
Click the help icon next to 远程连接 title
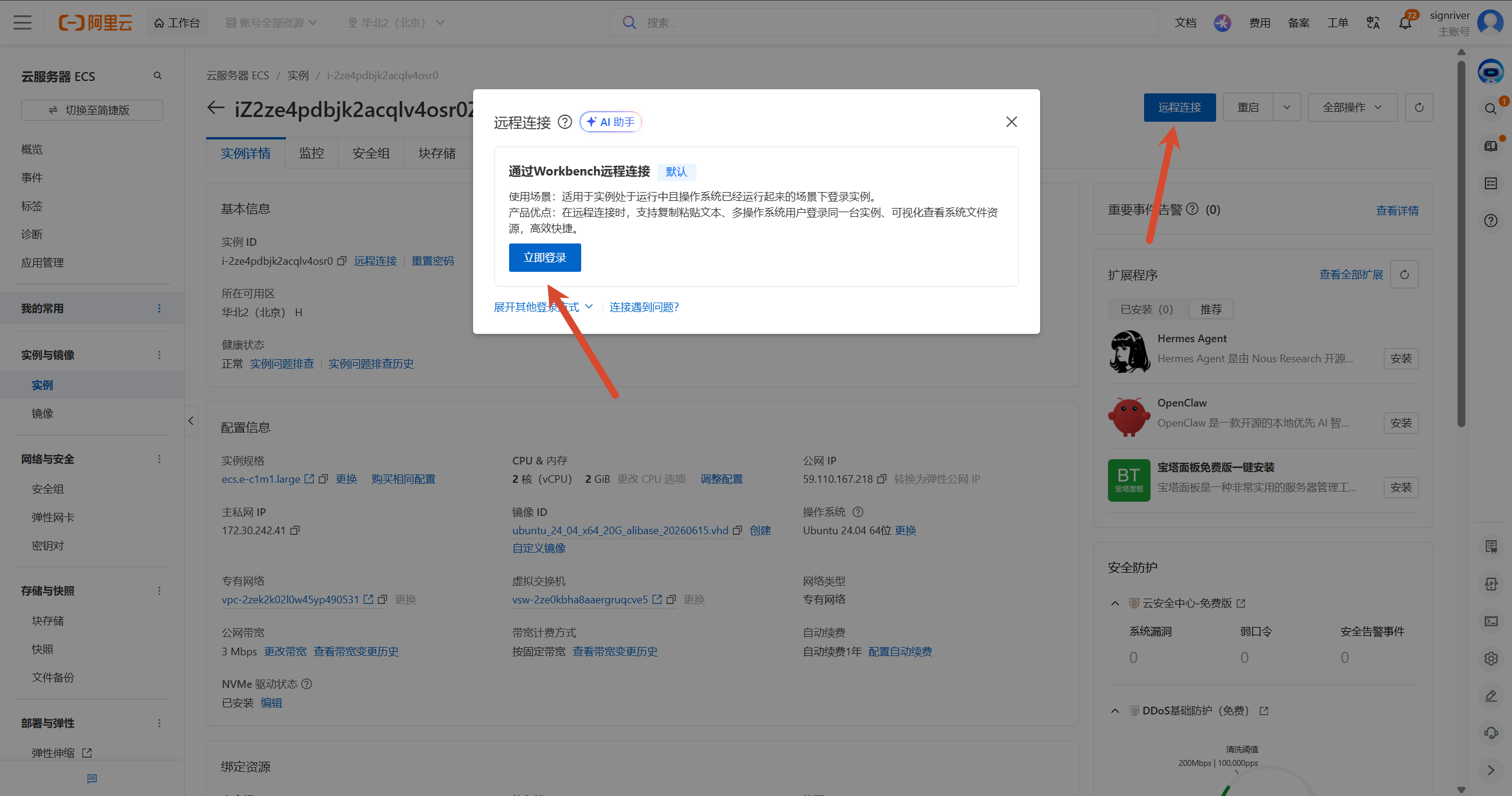[x=565, y=122]
